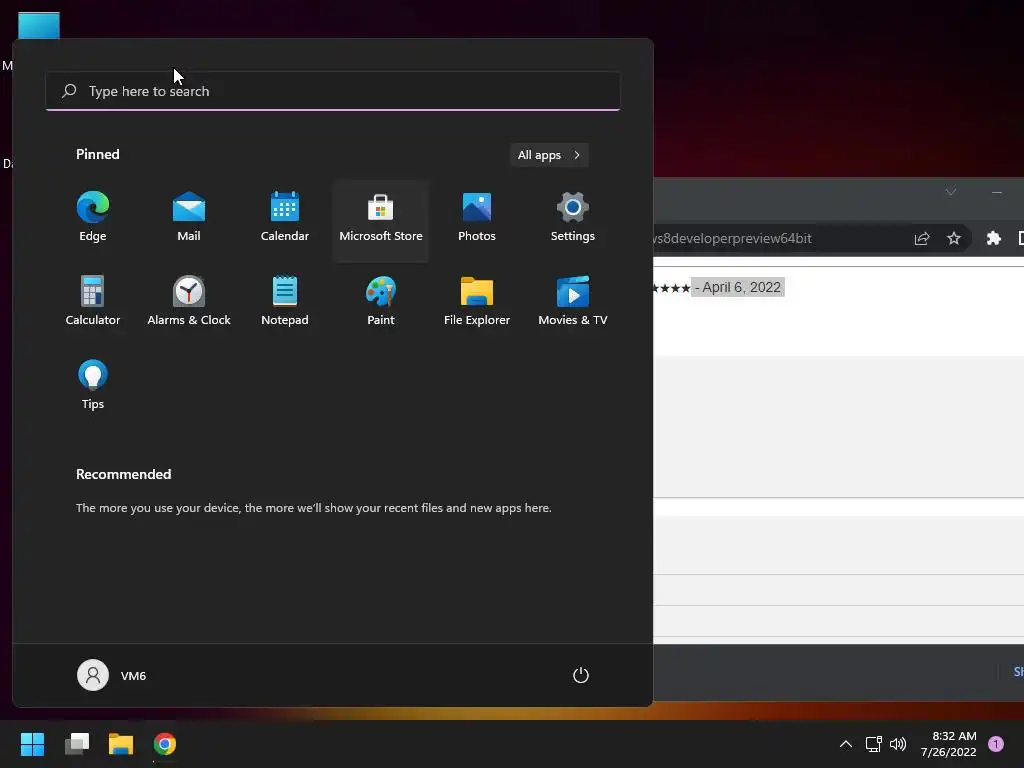This screenshot has height=768, width=1024.
Task: Open pinned File Explorer in Start menu
Action: tap(477, 302)
